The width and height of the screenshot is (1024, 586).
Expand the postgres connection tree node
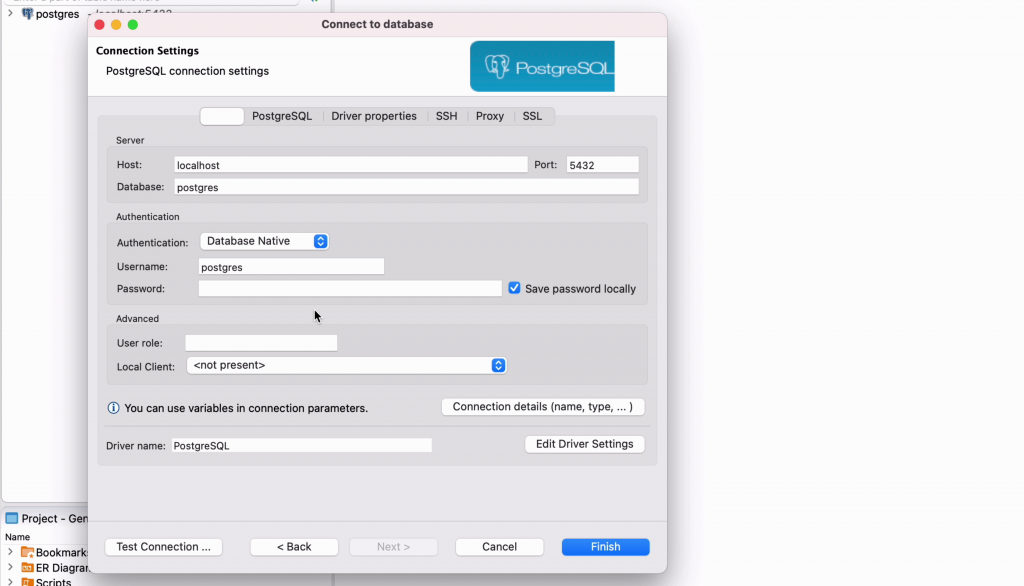coord(10,14)
